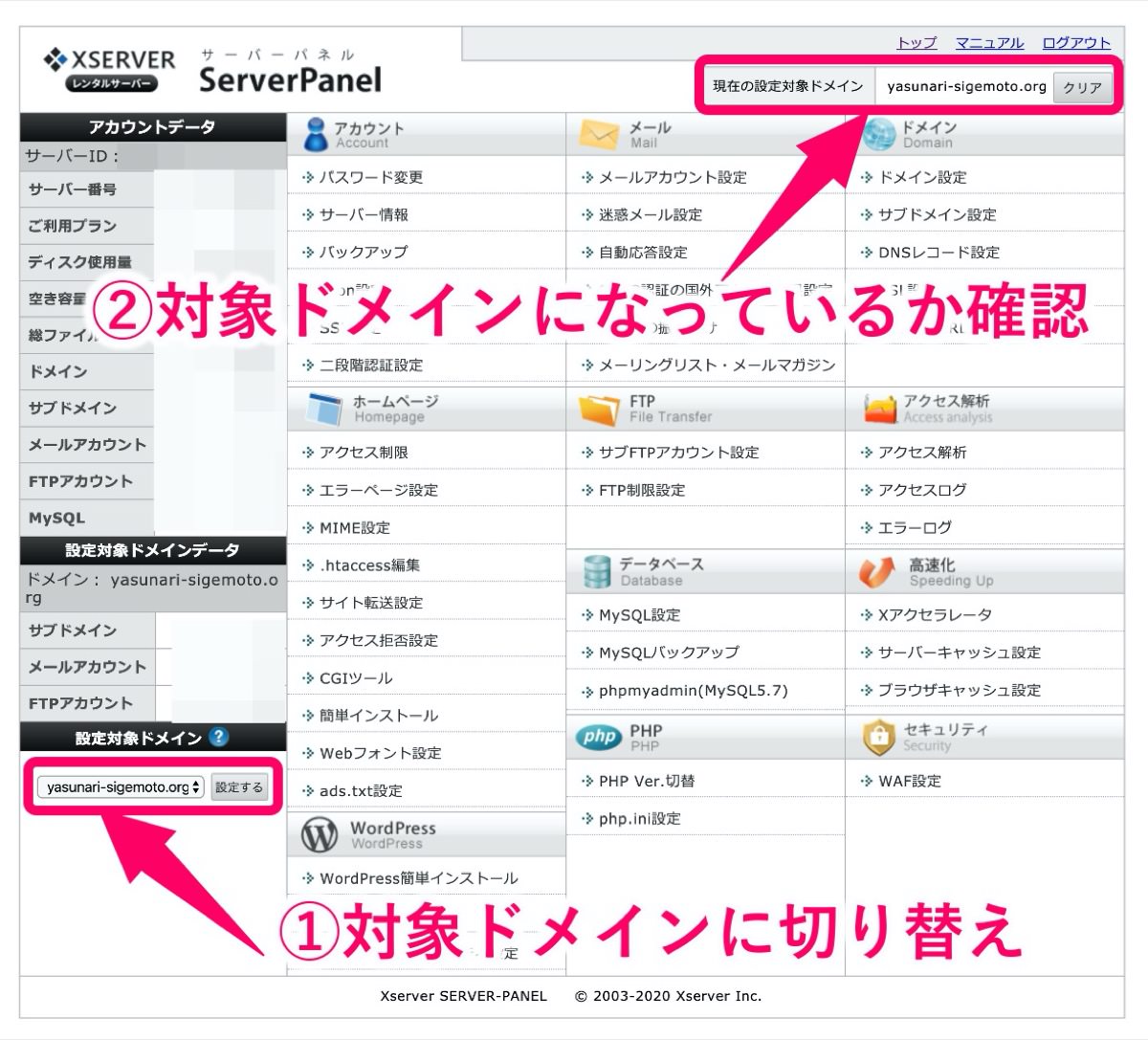
Task: Open サブドメイン設定
Action: [938, 214]
